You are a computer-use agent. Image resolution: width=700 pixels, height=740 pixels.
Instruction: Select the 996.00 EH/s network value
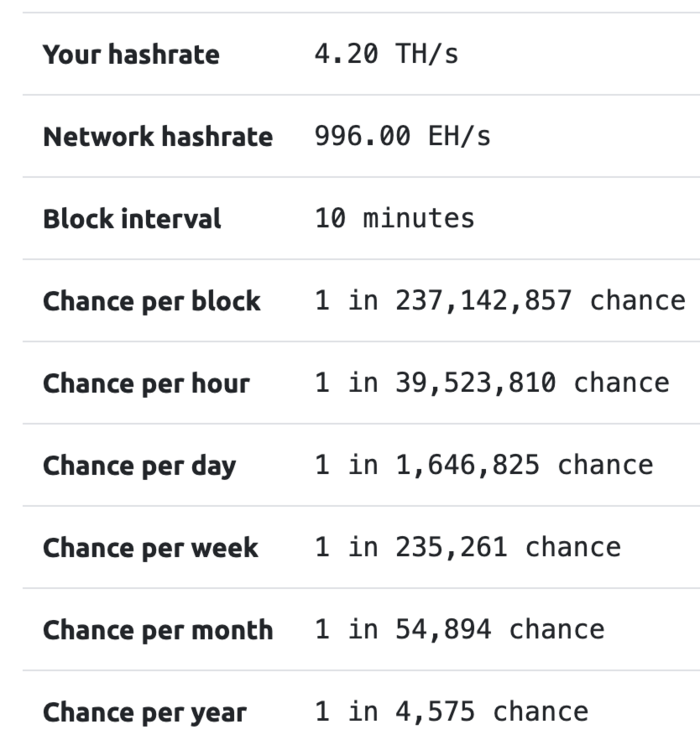[x=403, y=136]
